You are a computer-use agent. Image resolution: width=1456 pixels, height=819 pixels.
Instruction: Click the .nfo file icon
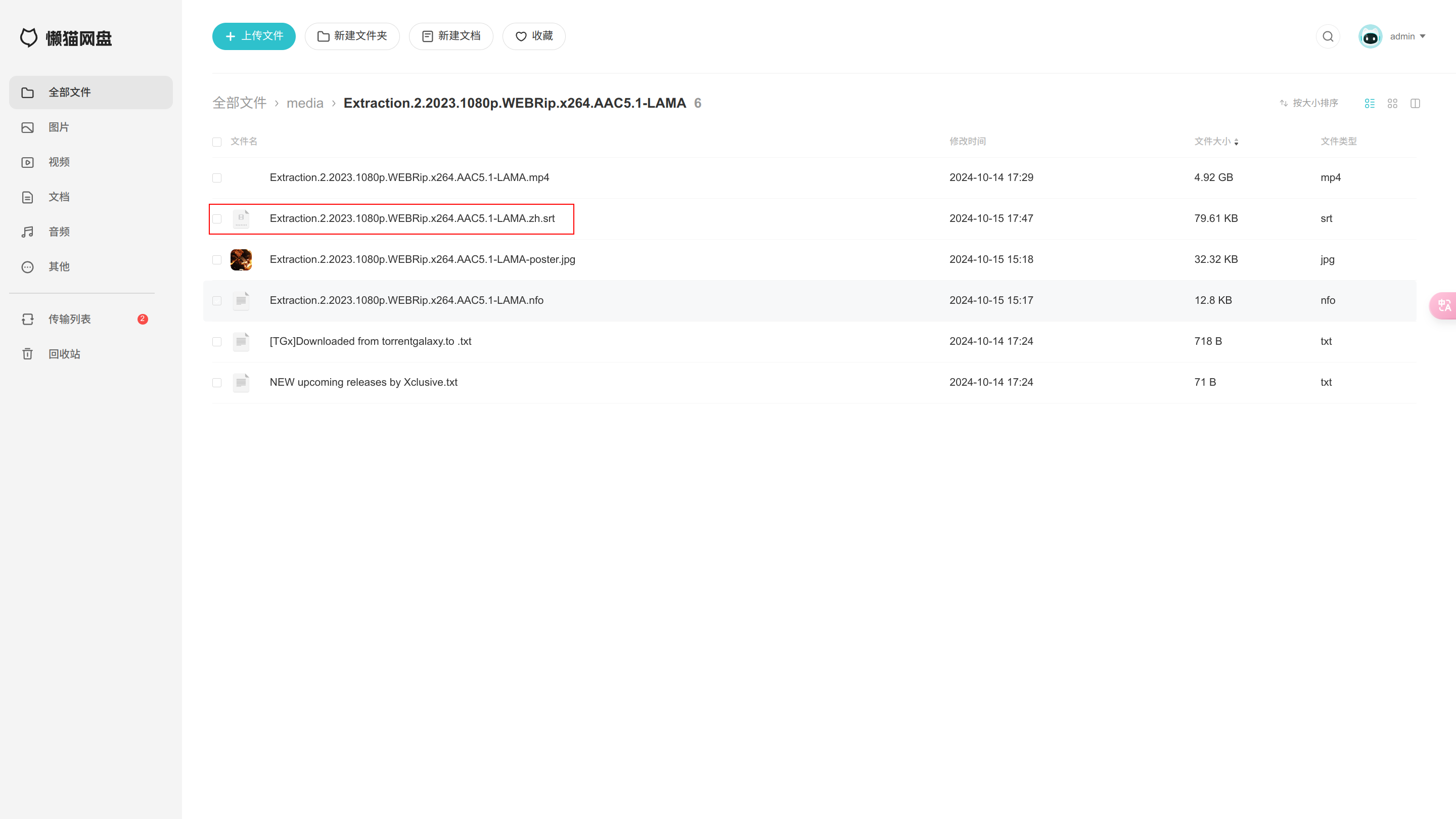coord(241,301)
